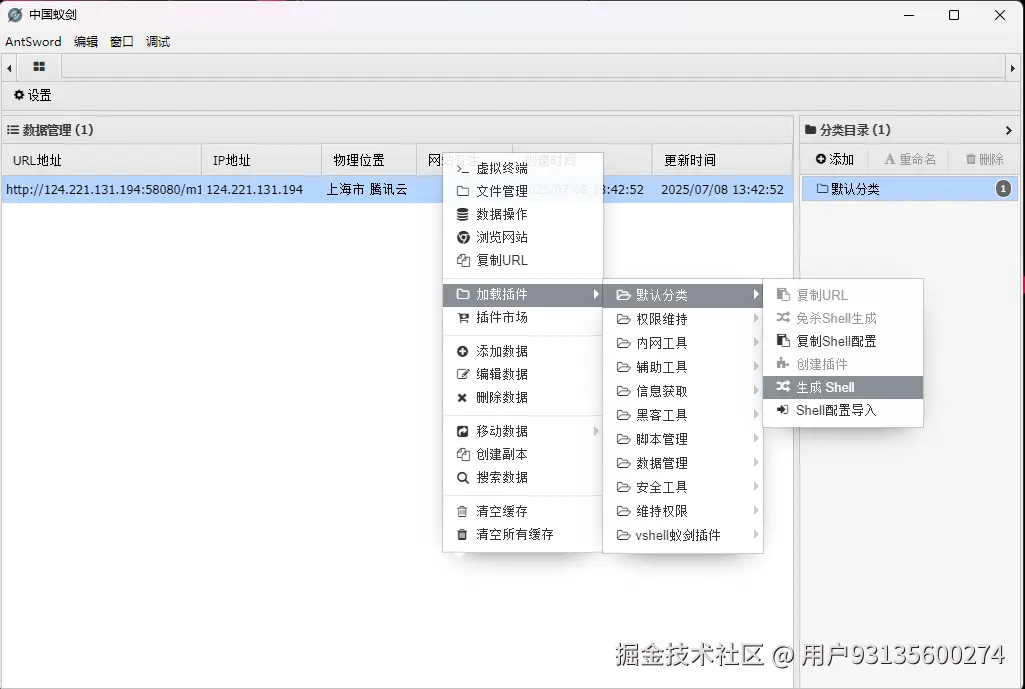Expand the 默认分类 plugin submenu arrow
1025x689 pixels.
tap(756, 295)
